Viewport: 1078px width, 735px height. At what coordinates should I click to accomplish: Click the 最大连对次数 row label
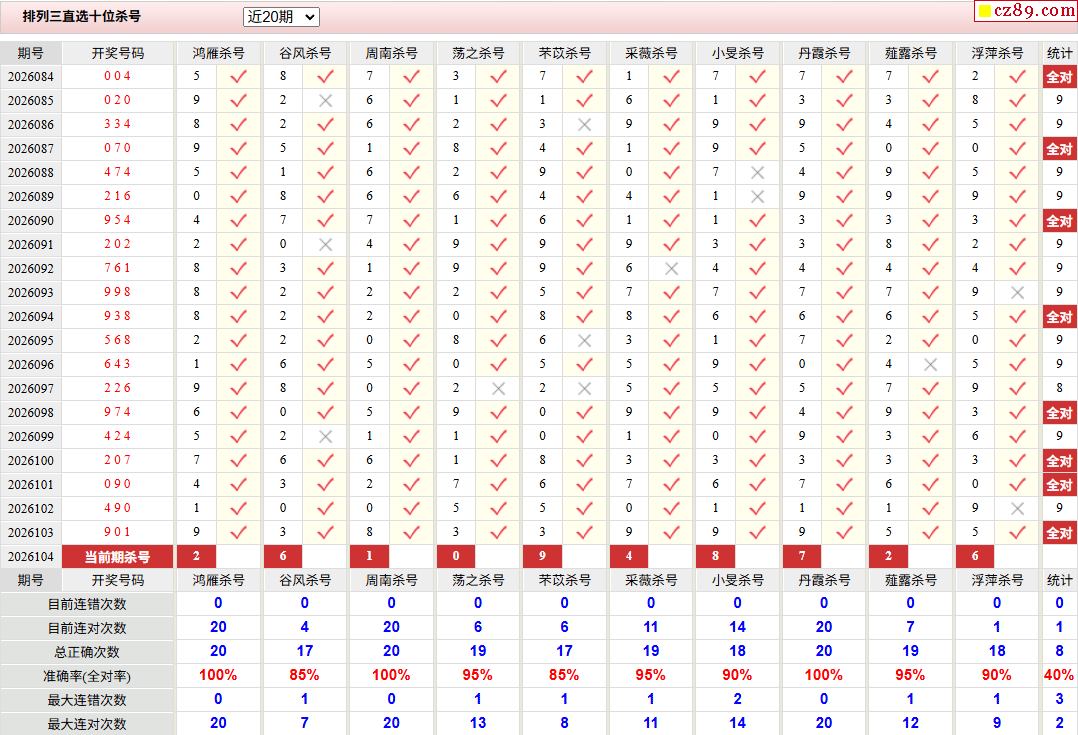(87, 724)
